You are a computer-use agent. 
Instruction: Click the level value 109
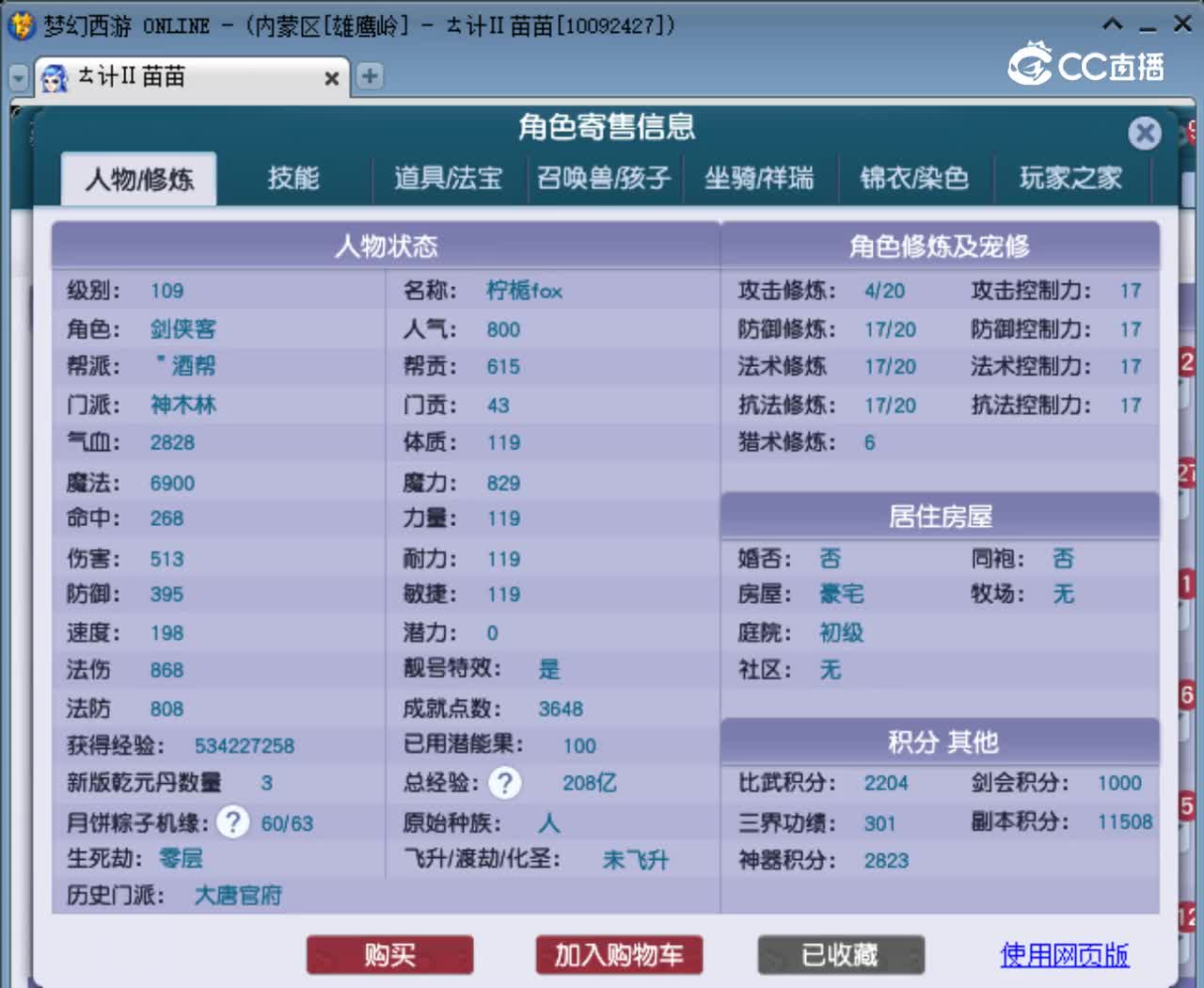(166, 291)
